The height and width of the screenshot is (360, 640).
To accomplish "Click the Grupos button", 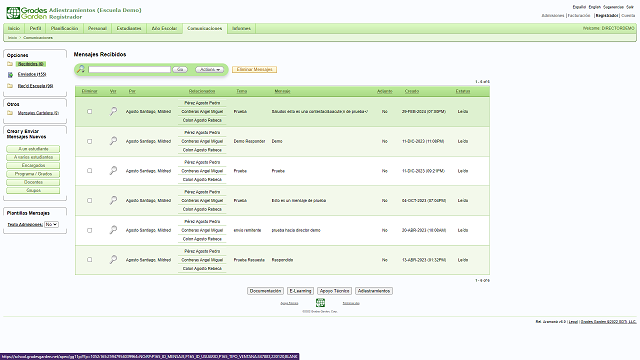I will click(x=33, y=191).
